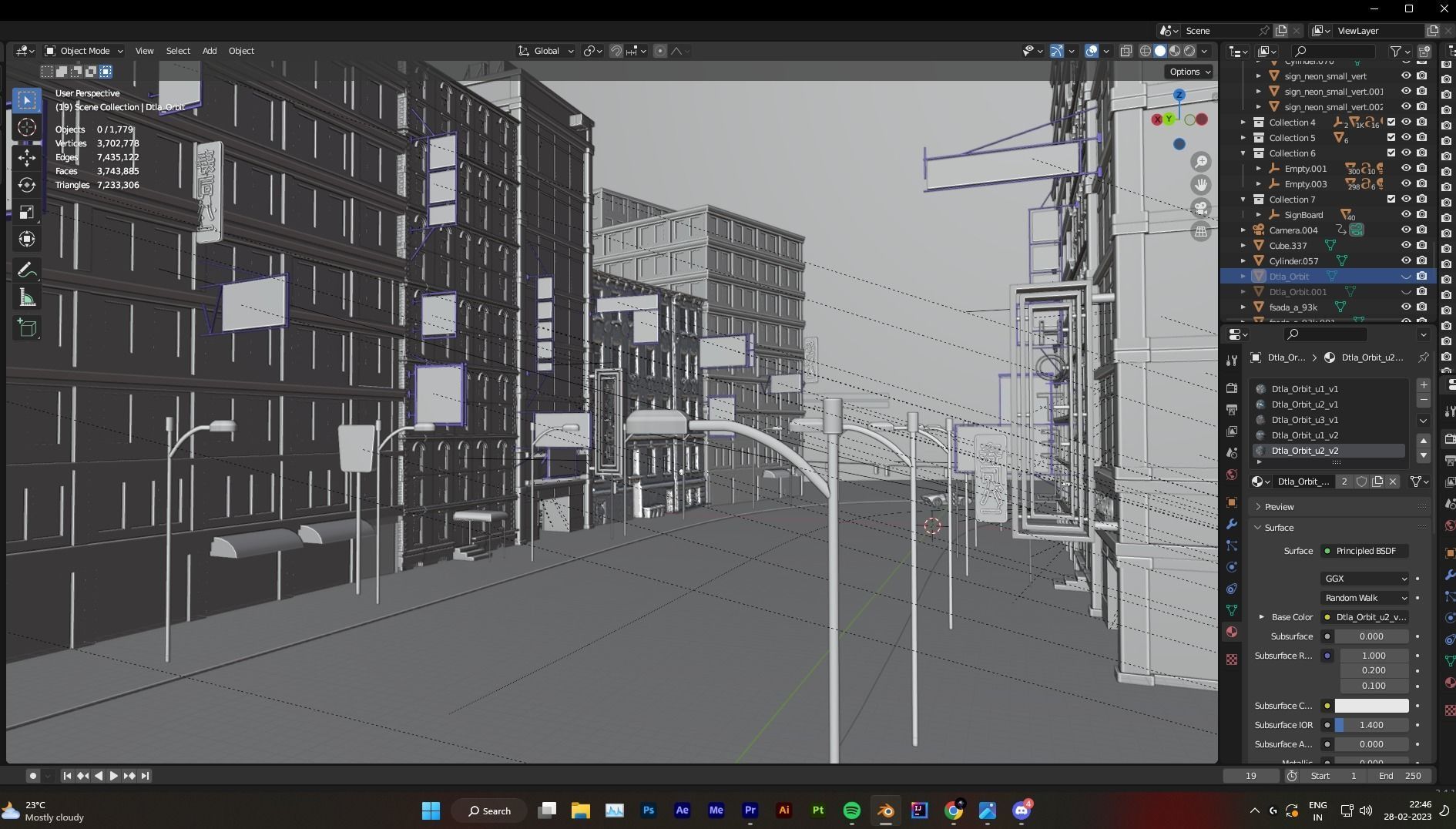Open the Output properties tab
Image resolution: width=1456 pixels, height=829 pixels.
[x=1232, y=410]
